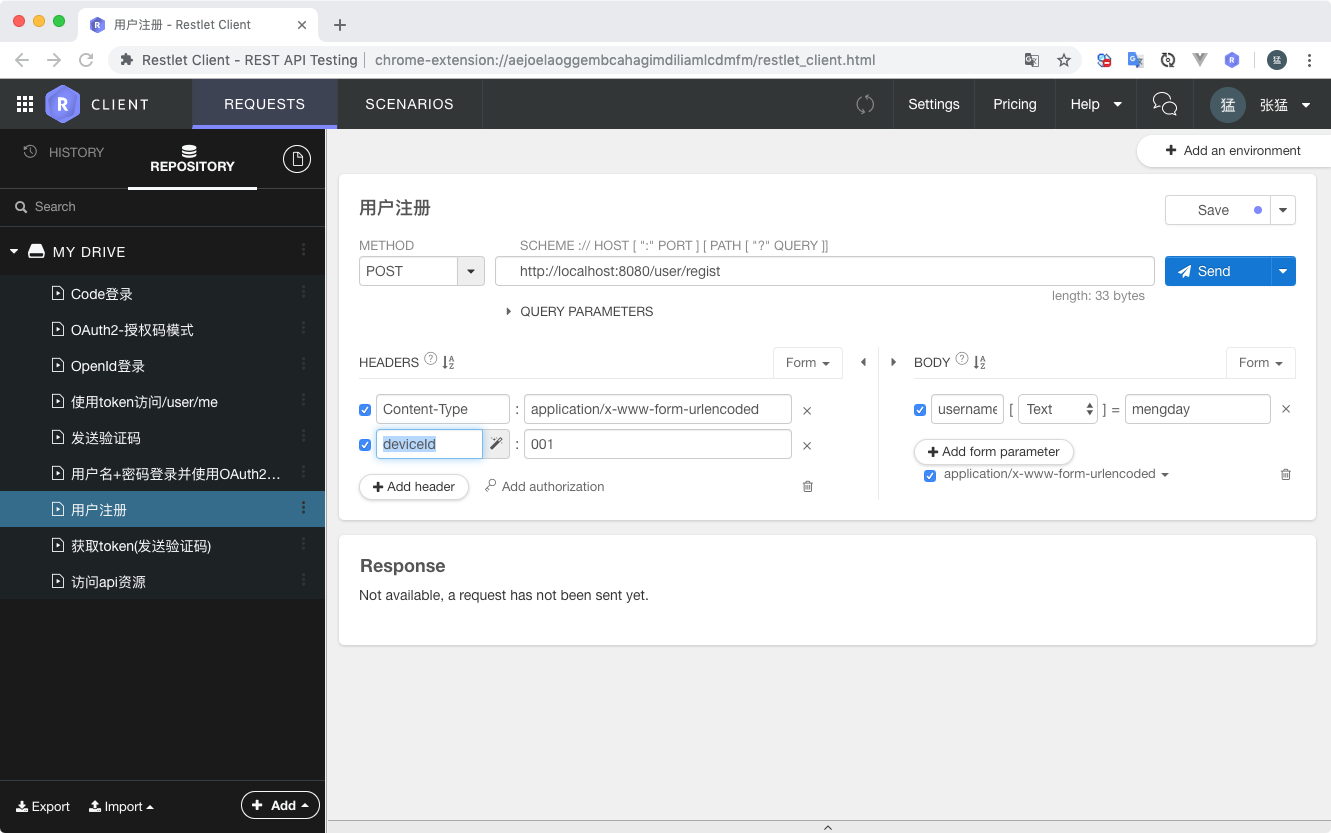Send the request

1218,271
